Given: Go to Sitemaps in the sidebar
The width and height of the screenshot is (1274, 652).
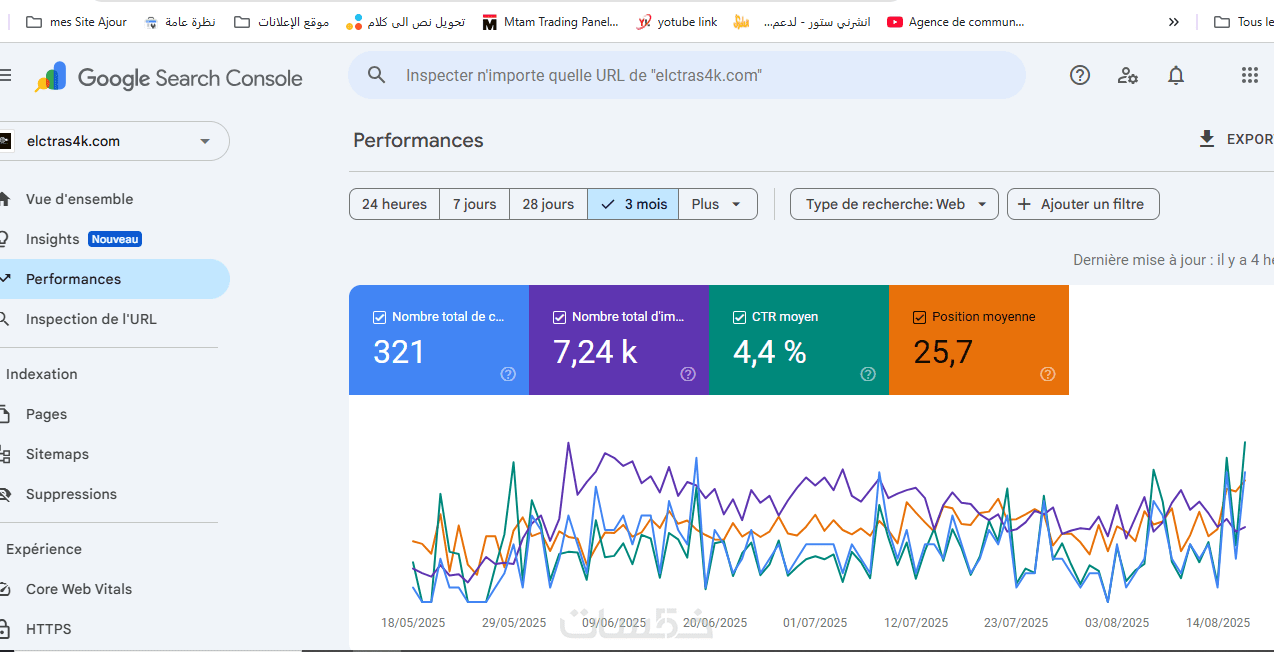Looking at the screenshot, I should point(57,454).
